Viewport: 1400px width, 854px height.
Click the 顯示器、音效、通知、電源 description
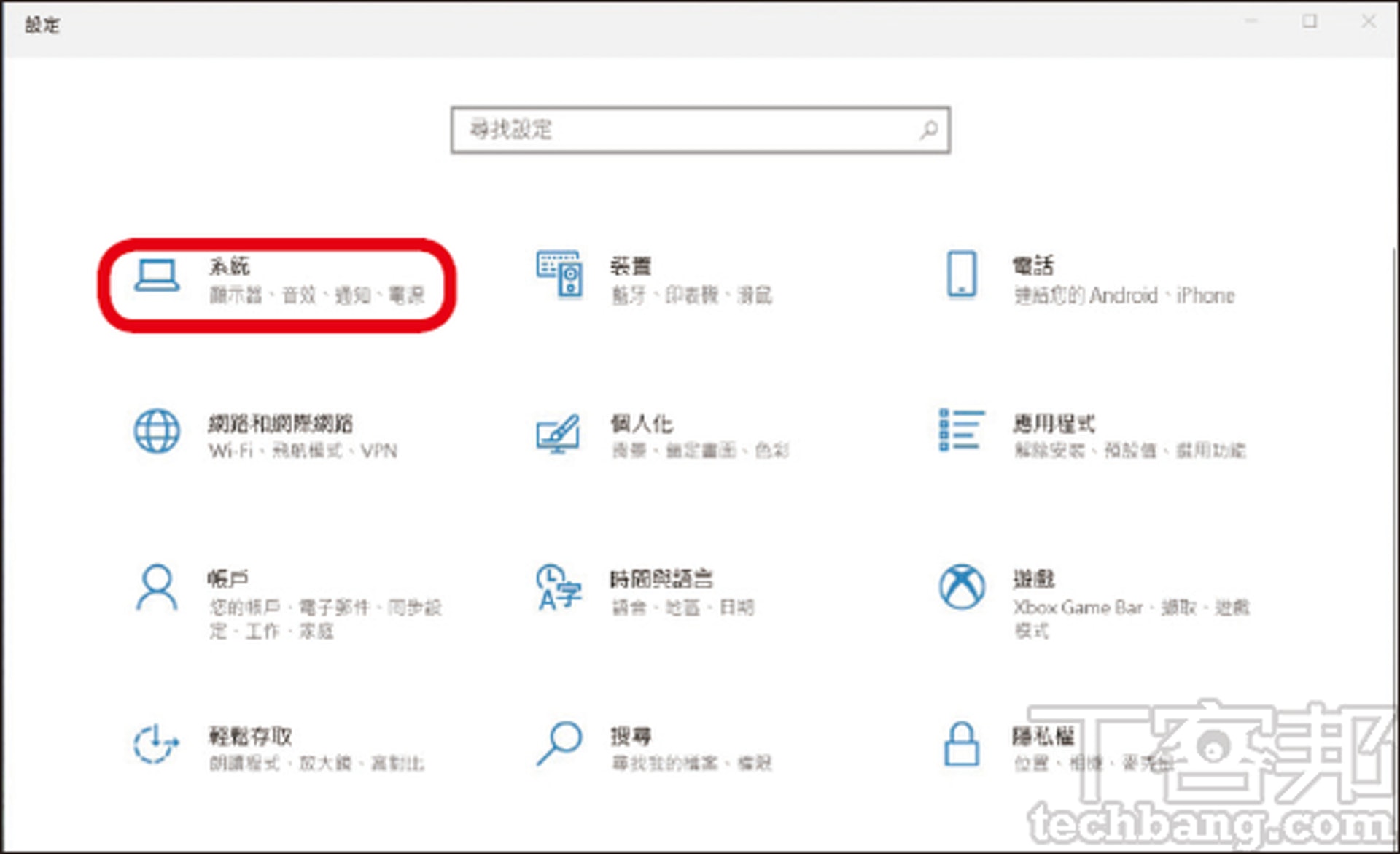[x=317, y=295]
